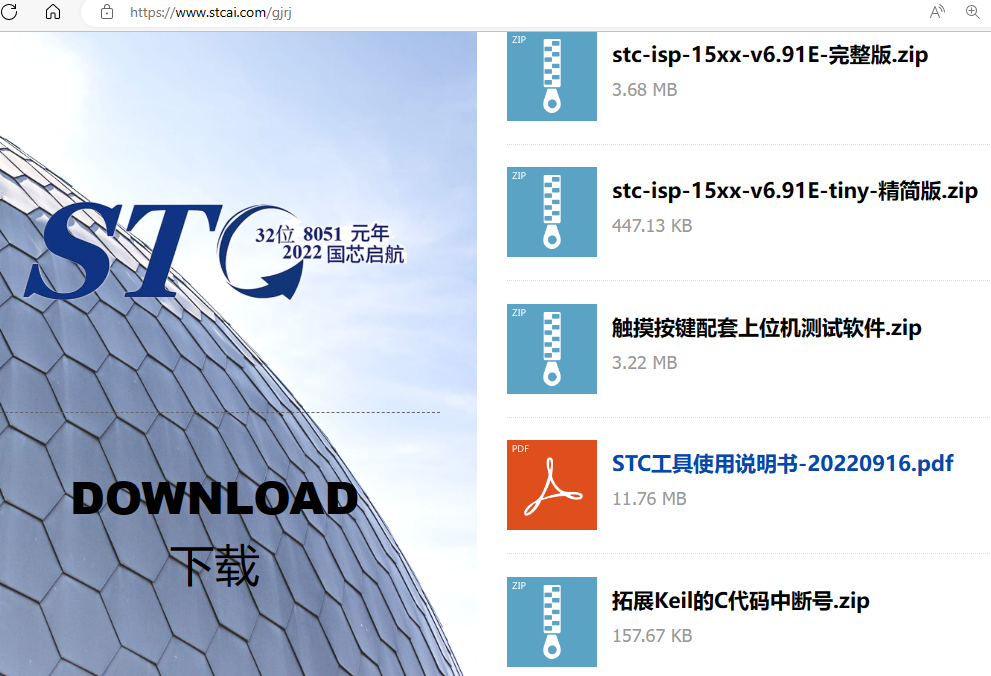Click the zoom magnifier icon in address bar
Screen dimensions: 991x676
pos(973,11)
